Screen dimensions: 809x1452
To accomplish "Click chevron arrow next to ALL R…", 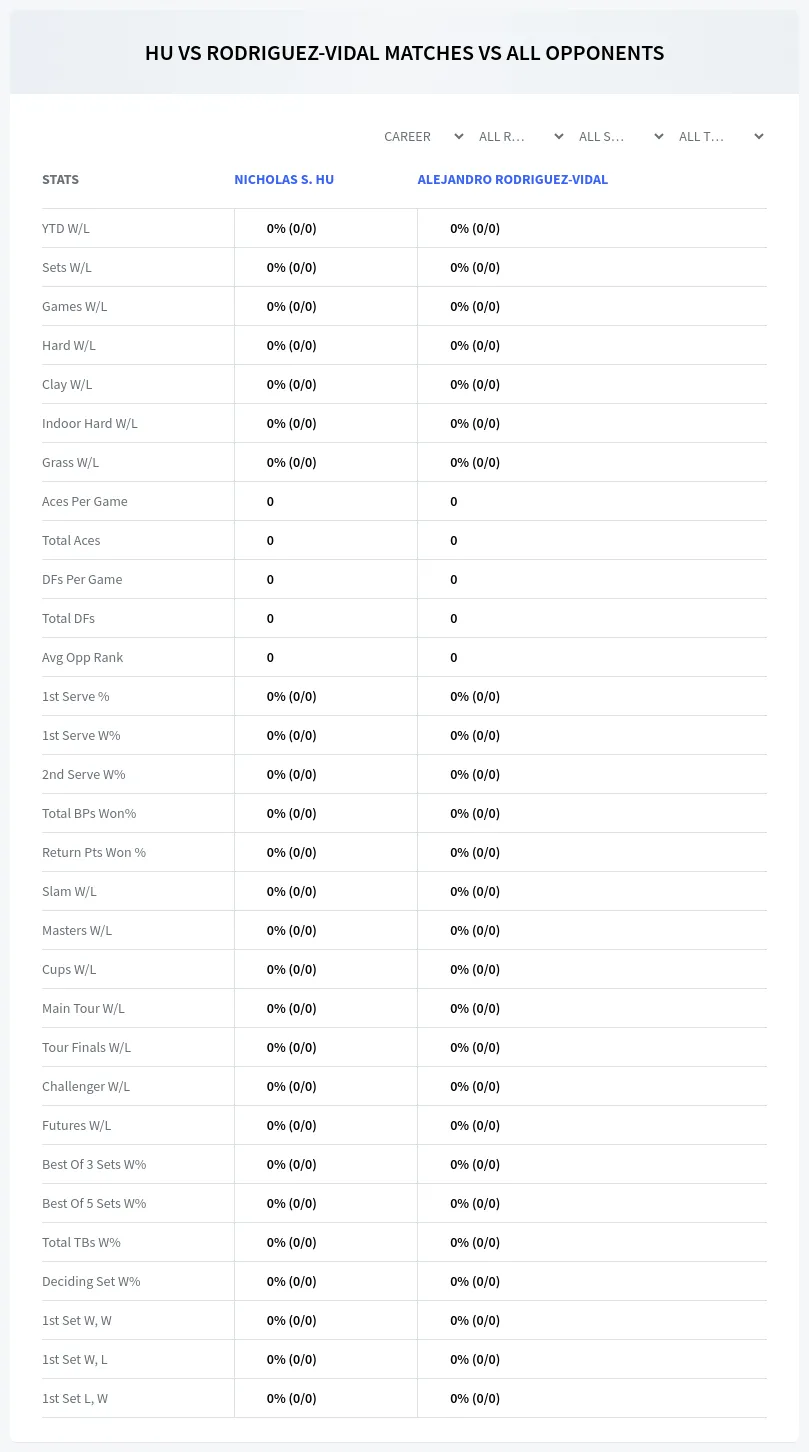I will (559, 136).
